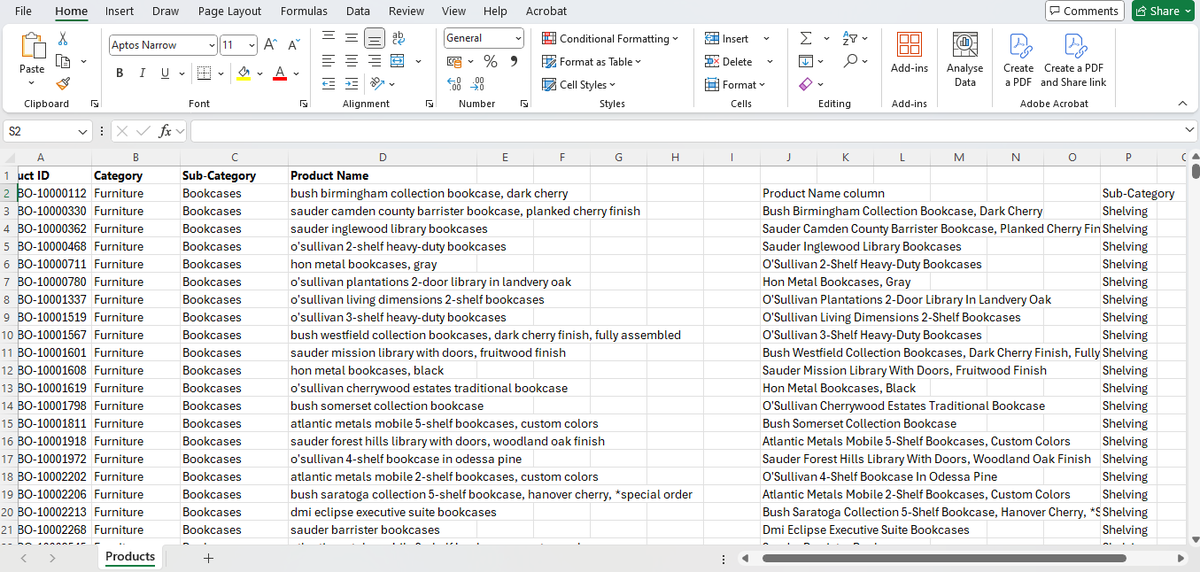
Task: Toggle Bold formatting
Action: [120, 73]
